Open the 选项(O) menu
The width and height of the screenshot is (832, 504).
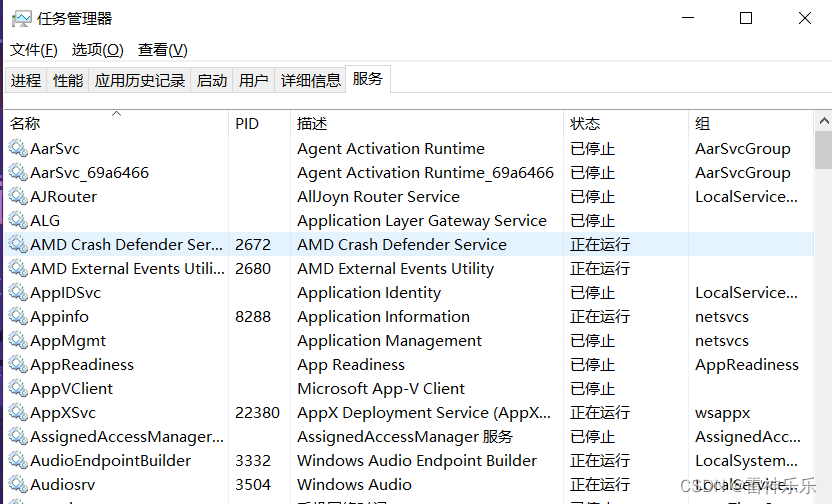98,50
